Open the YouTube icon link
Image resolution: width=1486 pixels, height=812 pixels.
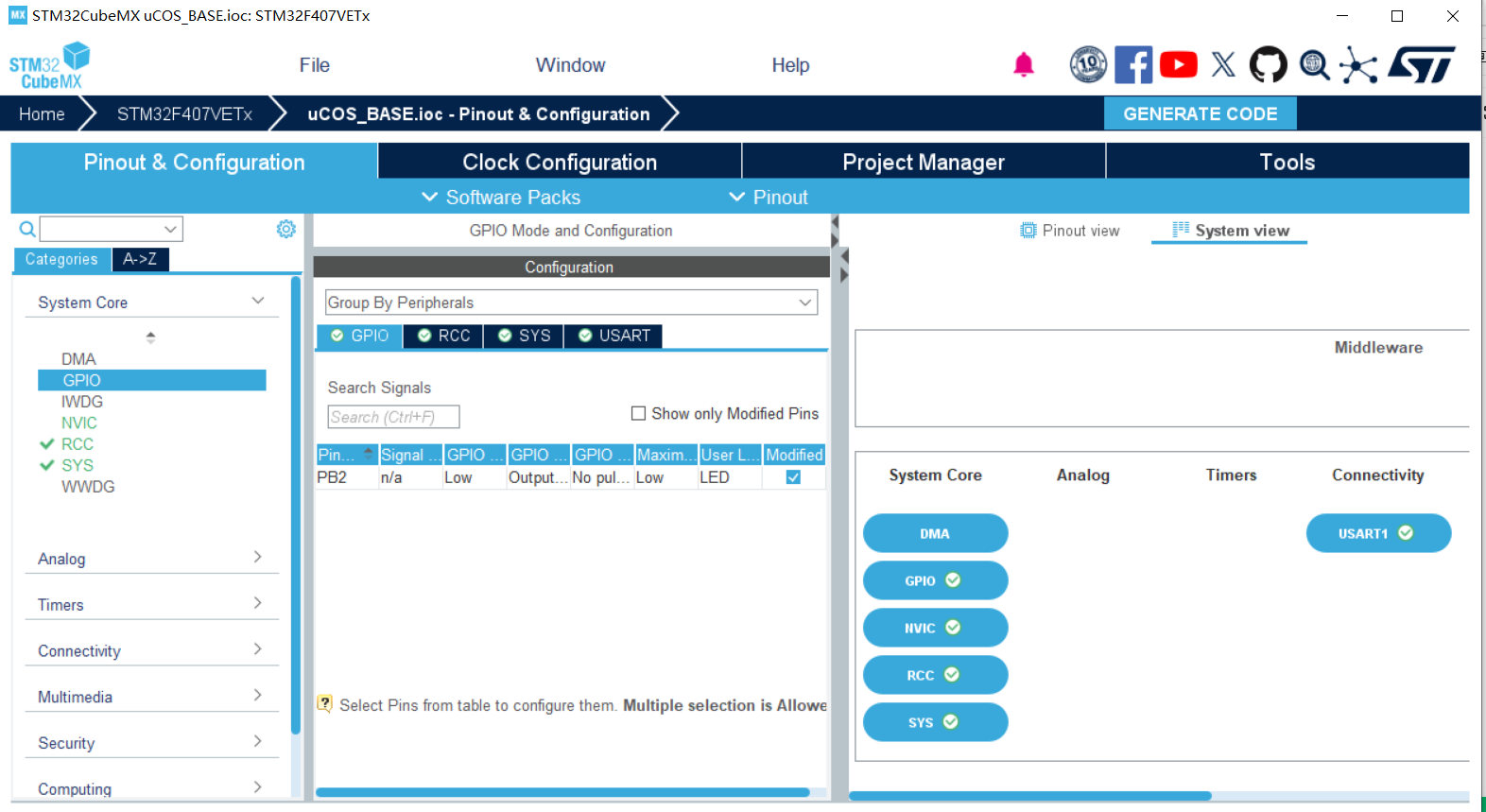coord(1178,65)
